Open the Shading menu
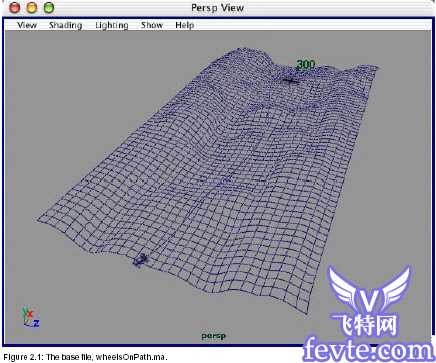 (65, 25)
